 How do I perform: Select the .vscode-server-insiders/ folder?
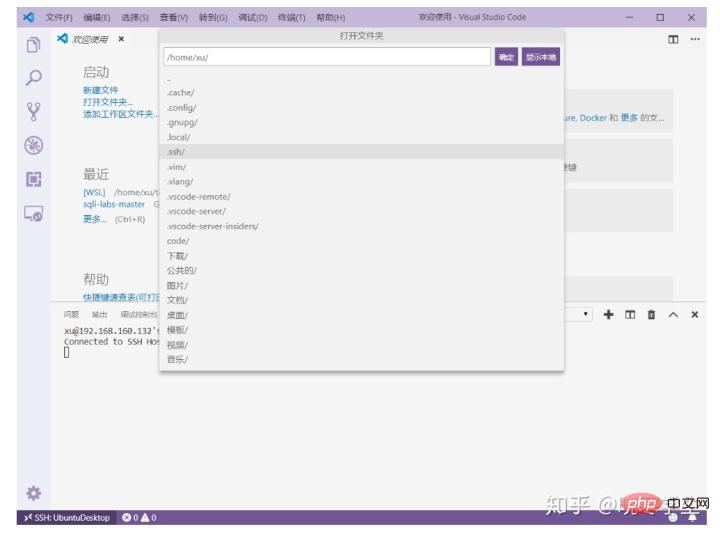pos(362,226)
